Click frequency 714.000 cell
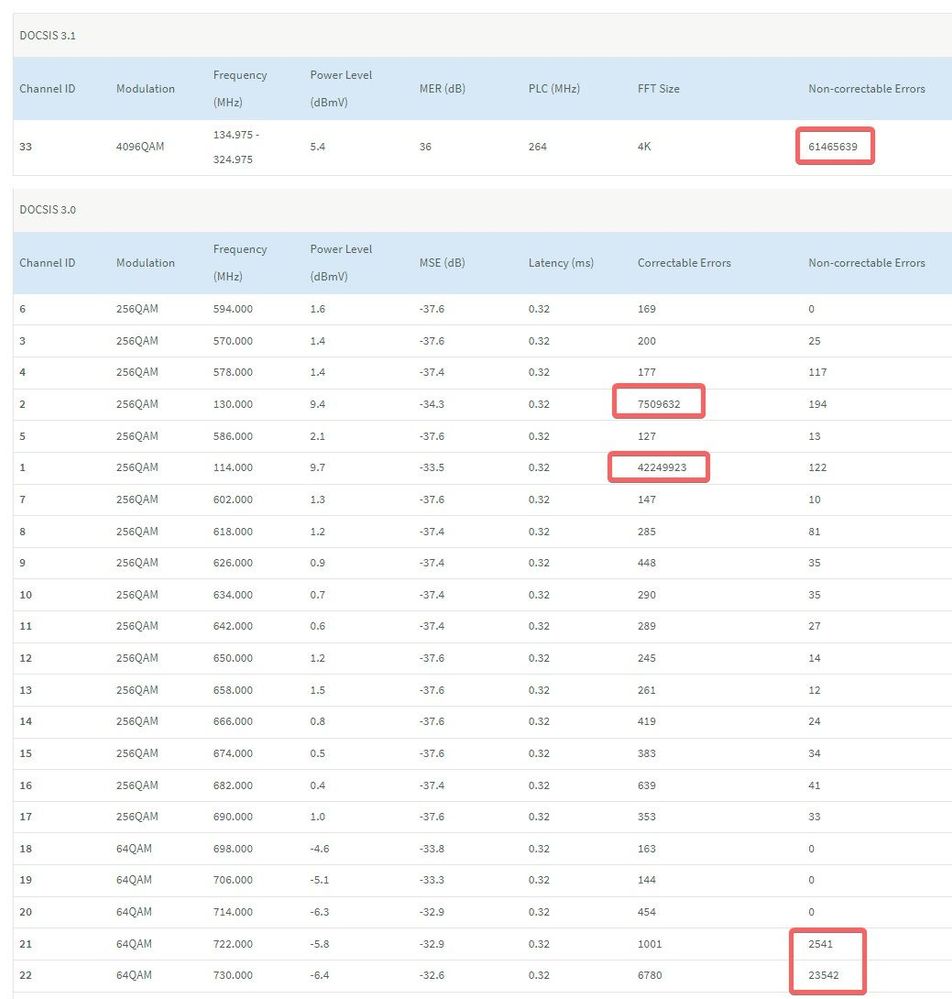Screen dimensions: 952x999 pyautogui.click(x=233, y=912)
